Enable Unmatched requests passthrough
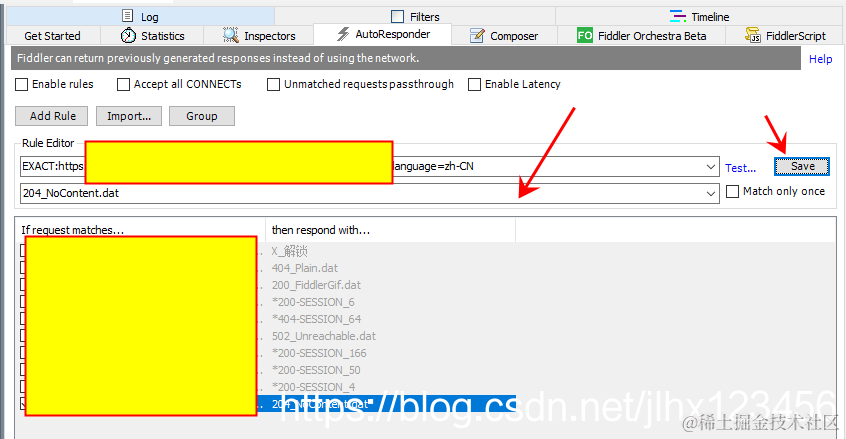This screenshot has height=439, width=846. coord(274,85)
